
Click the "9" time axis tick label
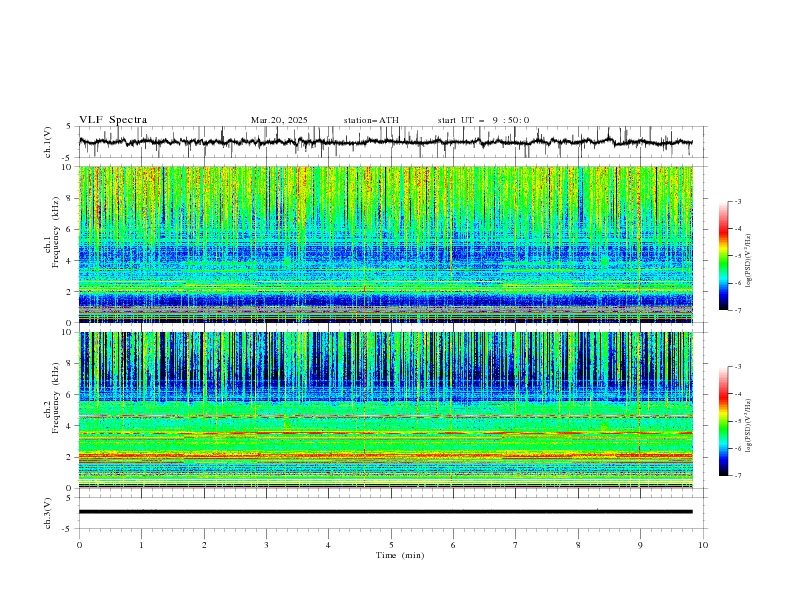click(x=640, y=545)
